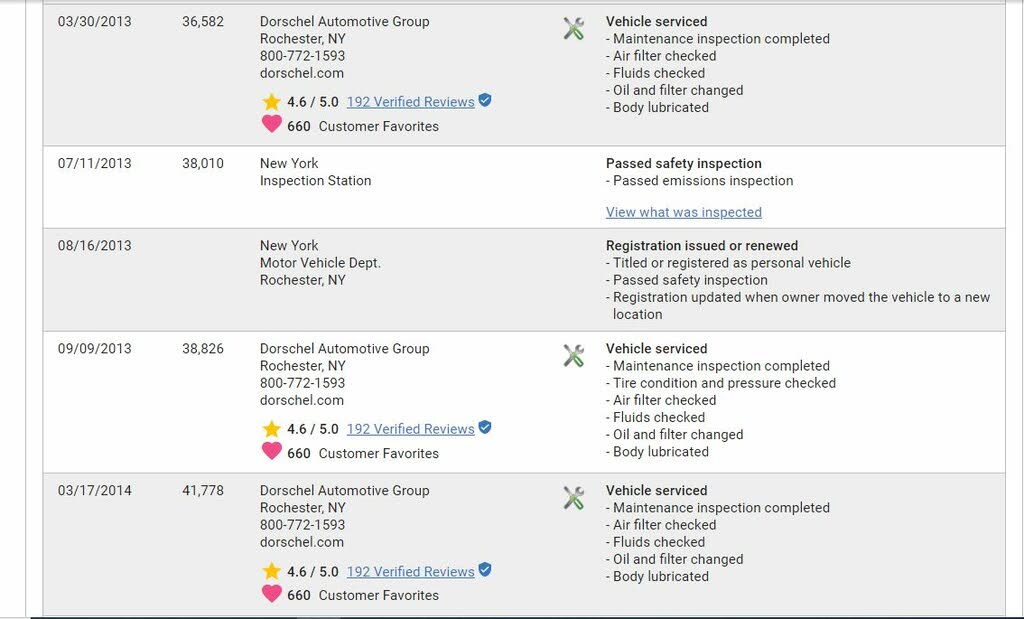Click the pink heart icon in 03/17/2014 entry
This screenshot has height=619, width=1024.
click(x=272, y=594)
